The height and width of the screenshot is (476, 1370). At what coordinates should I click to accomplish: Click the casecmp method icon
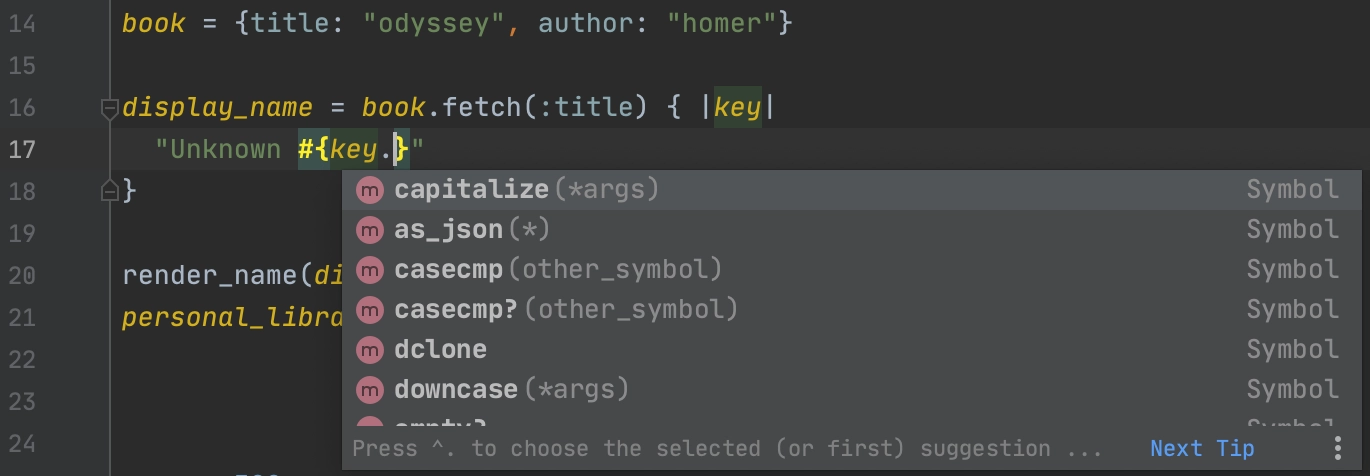click(370, 270)
